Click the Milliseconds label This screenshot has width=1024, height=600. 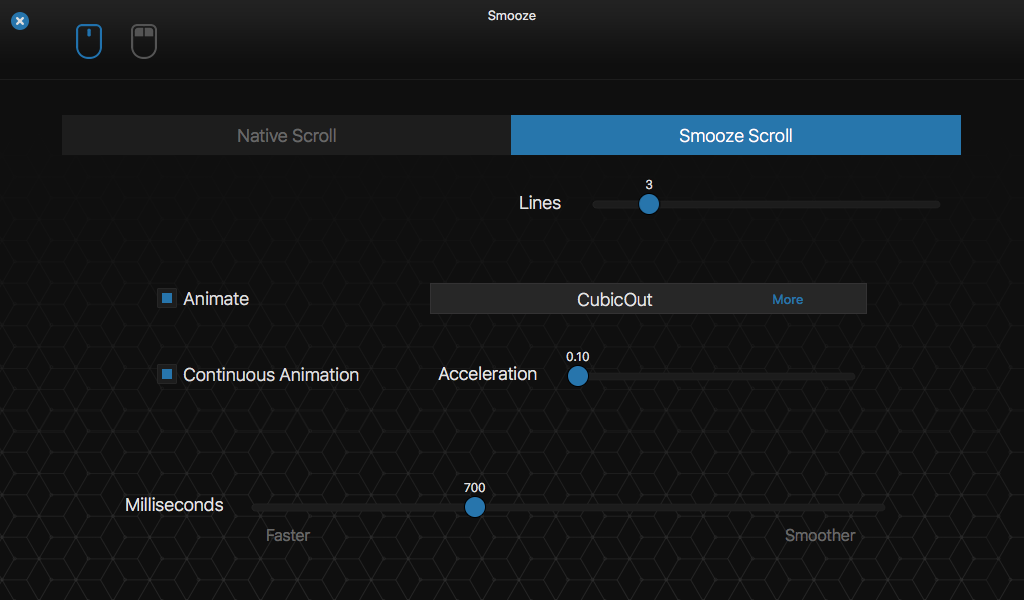pyautogui.click(x=174, y=505)
